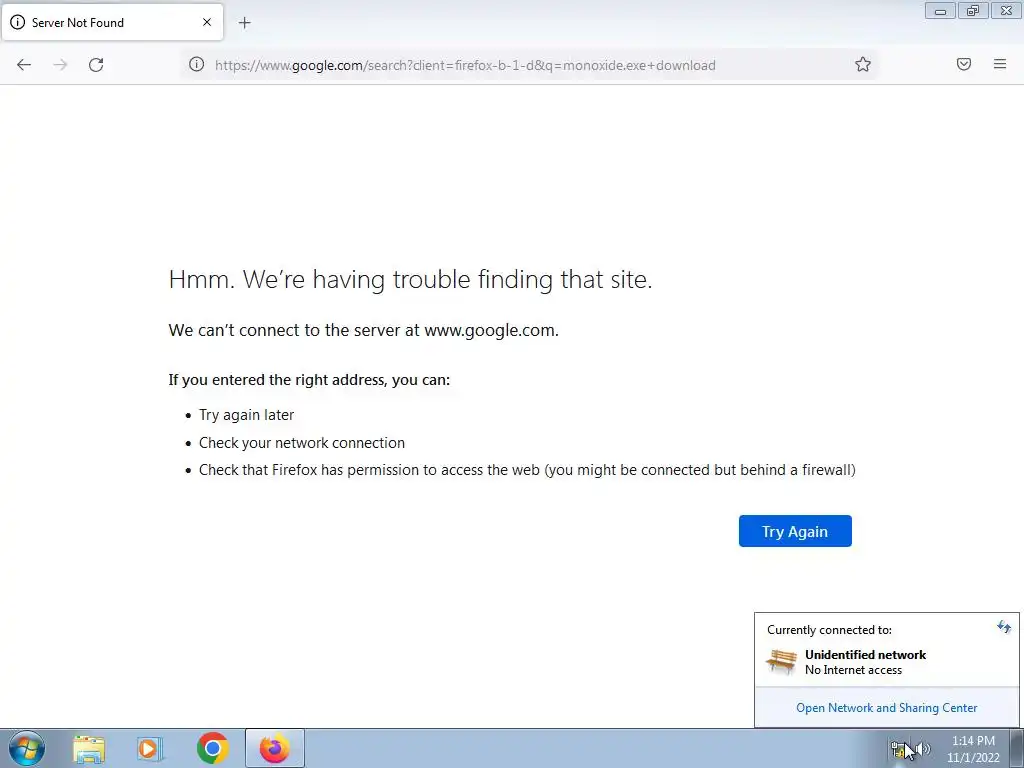Screen dimensions: 1024x768
Task: Click the 'Try again later' bullet text
Action: click(246, 415)
